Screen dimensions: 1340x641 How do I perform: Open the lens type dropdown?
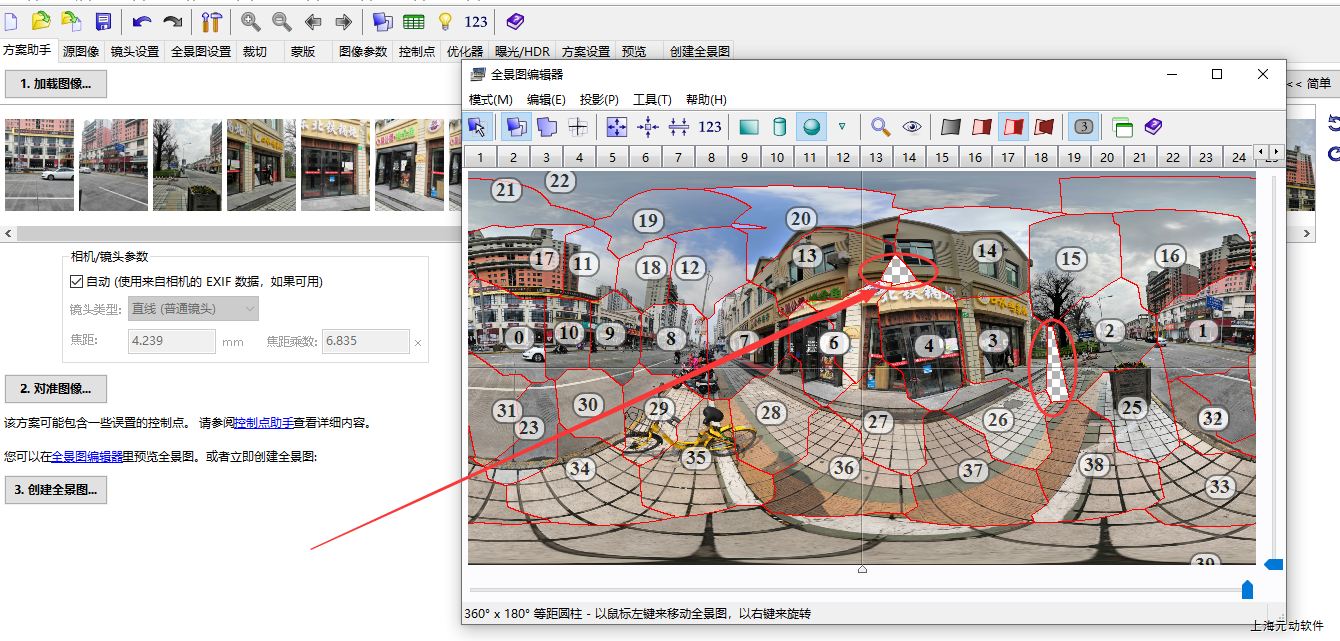point(192,309)
